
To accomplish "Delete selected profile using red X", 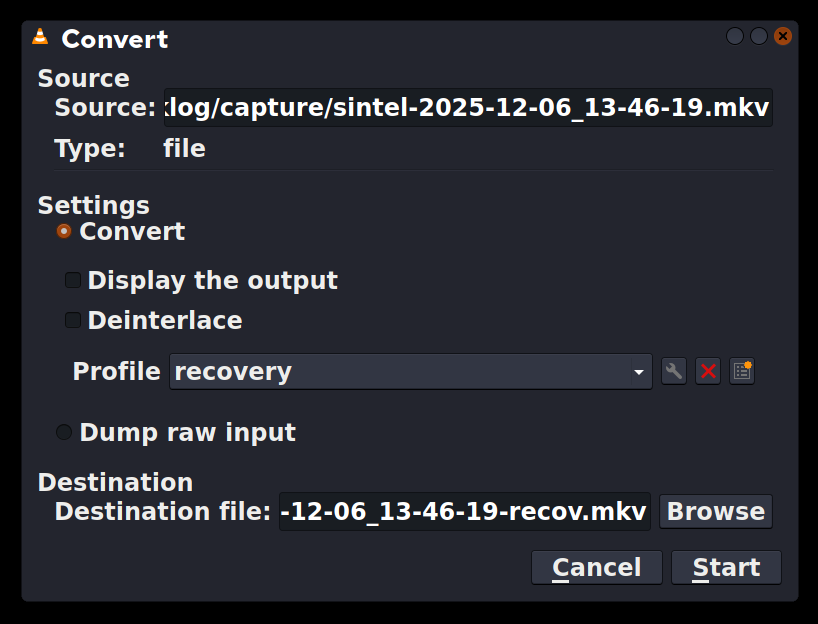I will pyautogui.click(x=708, y=371).
